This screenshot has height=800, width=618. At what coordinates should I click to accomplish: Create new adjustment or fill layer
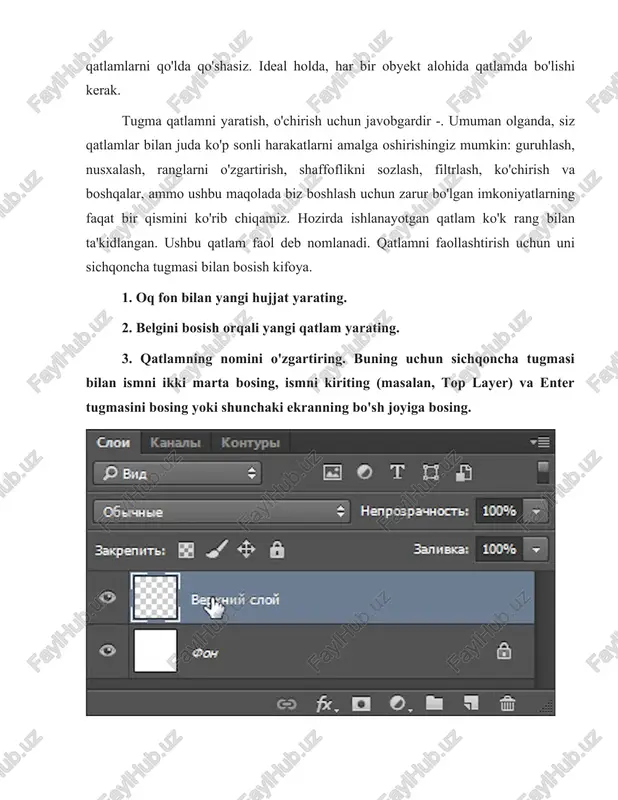point(400,704)
